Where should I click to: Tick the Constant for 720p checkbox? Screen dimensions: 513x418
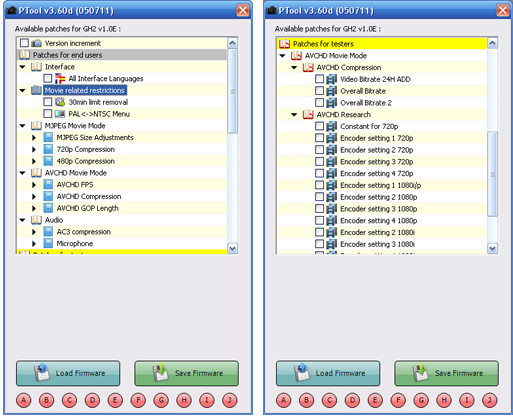319,126
